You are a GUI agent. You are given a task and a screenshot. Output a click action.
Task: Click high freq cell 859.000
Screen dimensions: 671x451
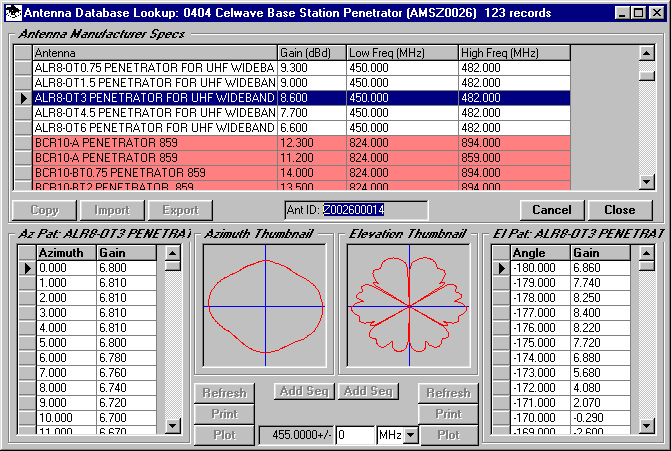[x=514, y=158]
